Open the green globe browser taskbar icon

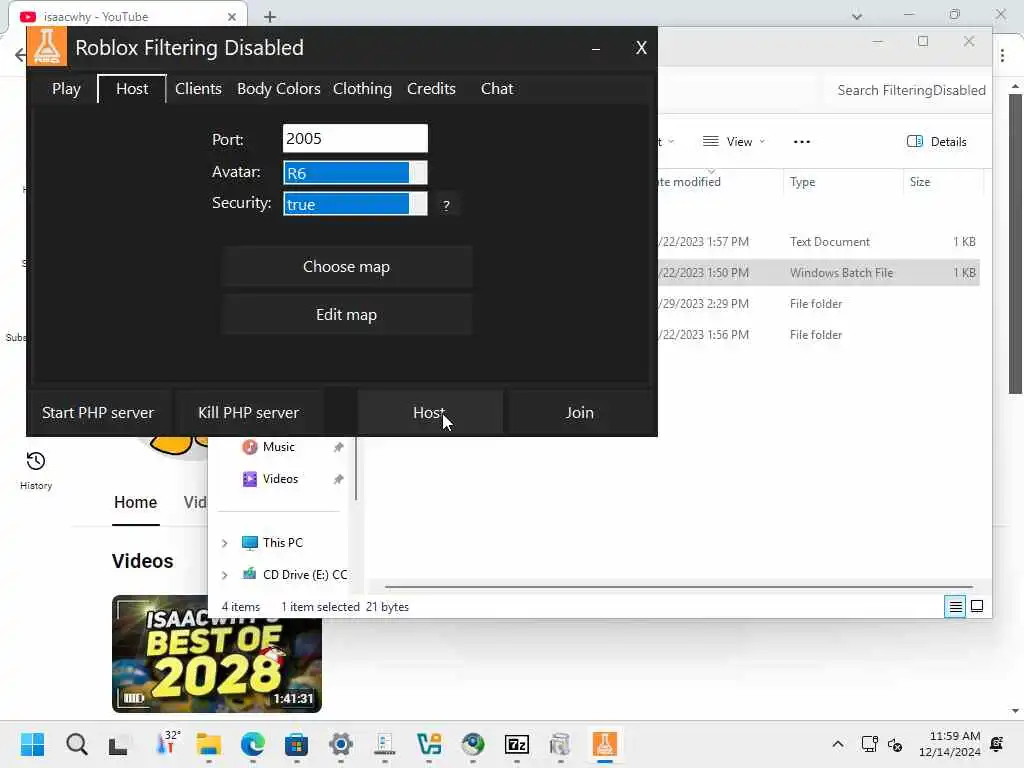pyautogui.click(x=473, y=744)
